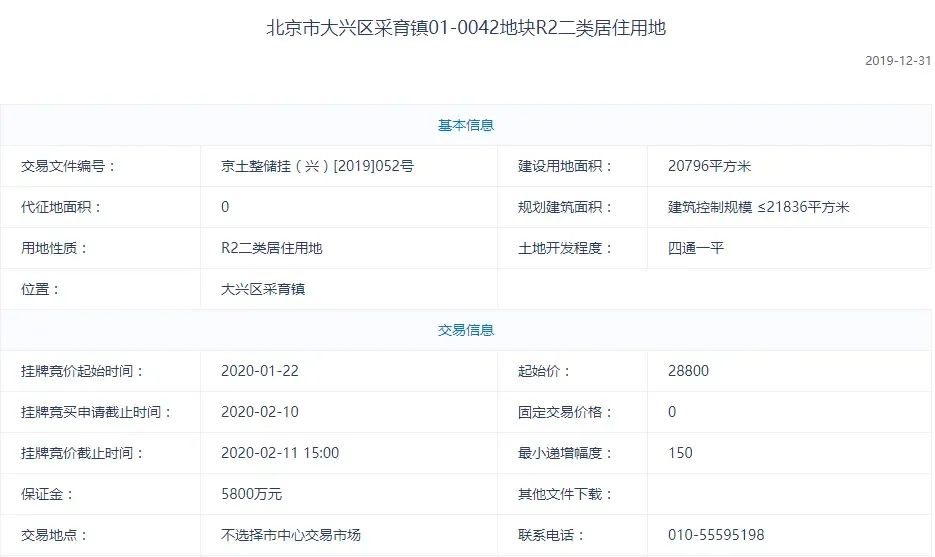Click the start date 2020-01-22
The width and height of the screenshot is (935, 557).
tap(260, 371)
